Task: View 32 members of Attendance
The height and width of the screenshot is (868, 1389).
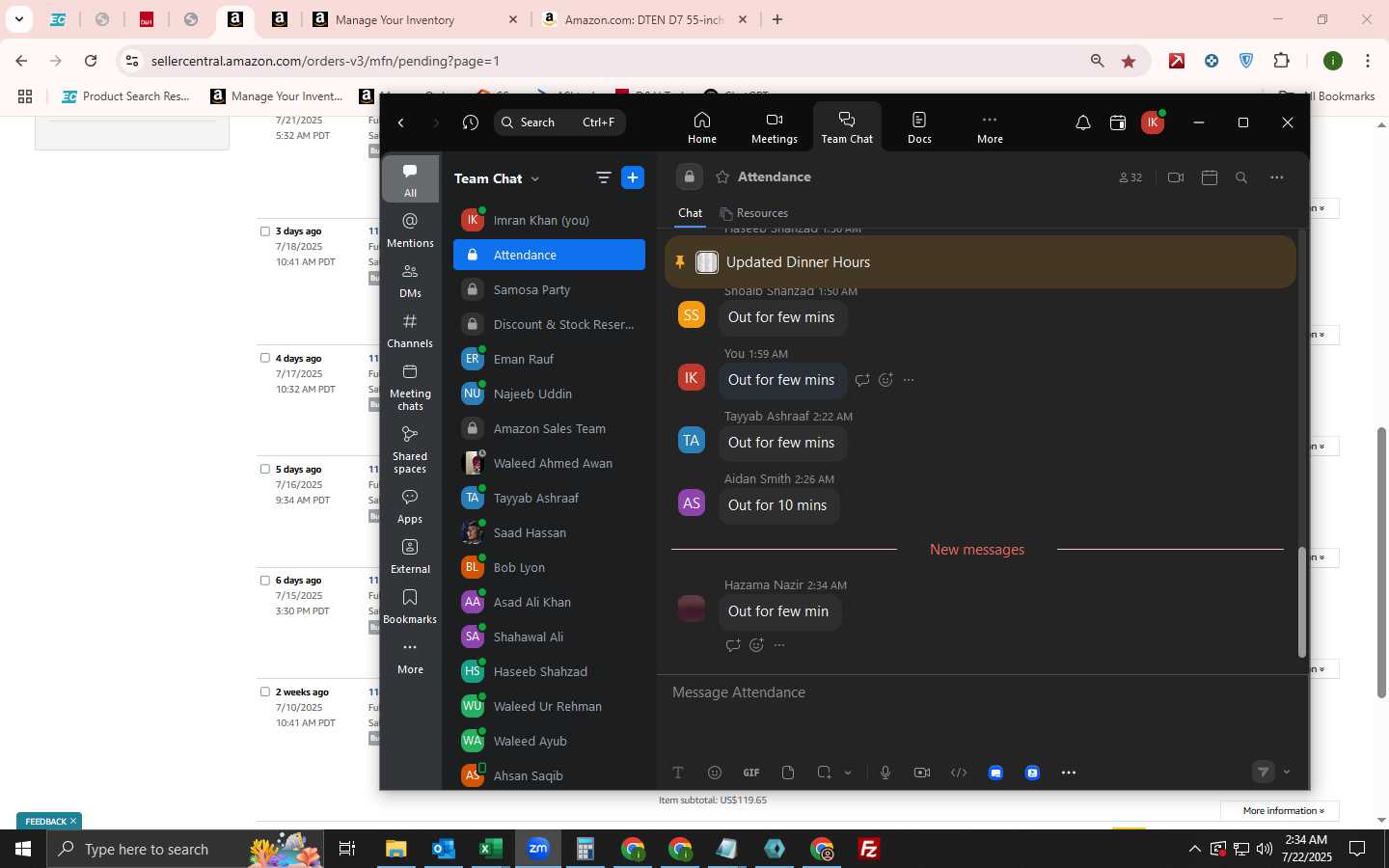Action: [1130, 177]
